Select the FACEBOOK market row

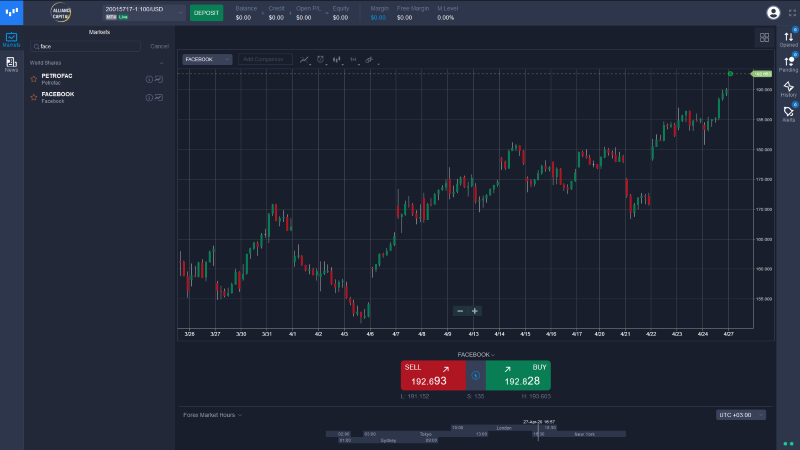(99, 97)
